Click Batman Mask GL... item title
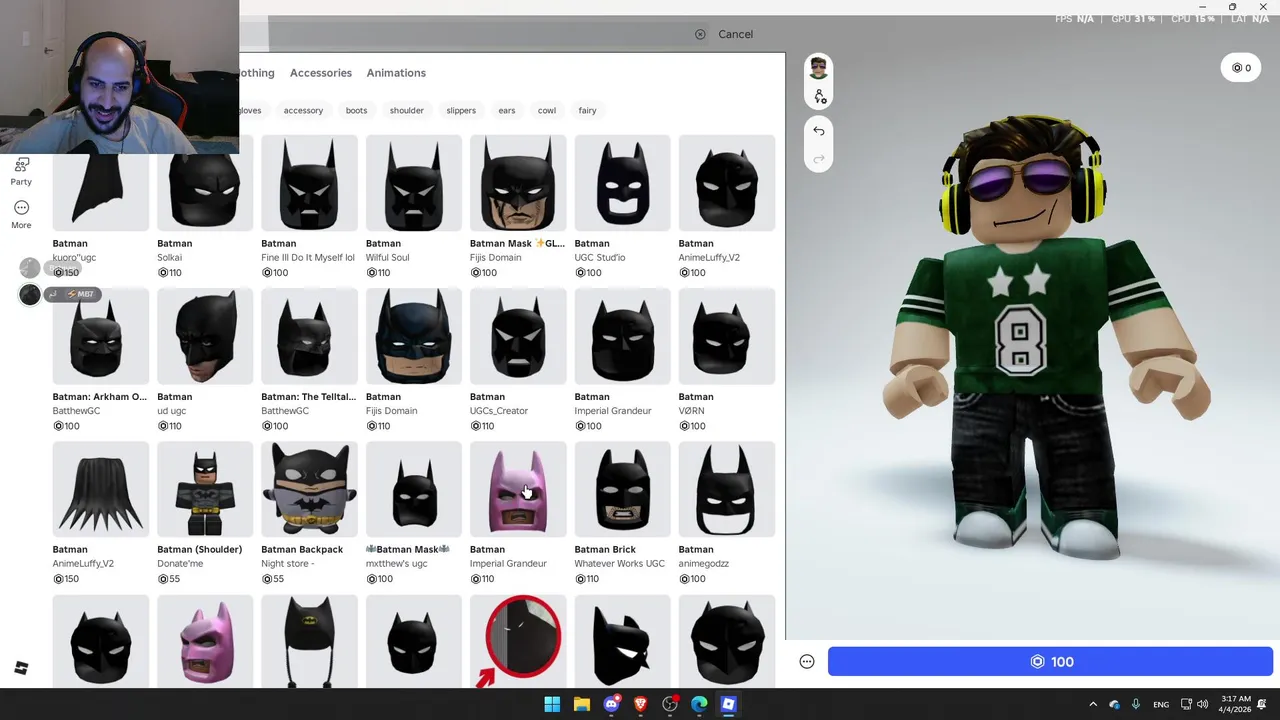This screenshot has width=1280, height=720. click(517, 244)
